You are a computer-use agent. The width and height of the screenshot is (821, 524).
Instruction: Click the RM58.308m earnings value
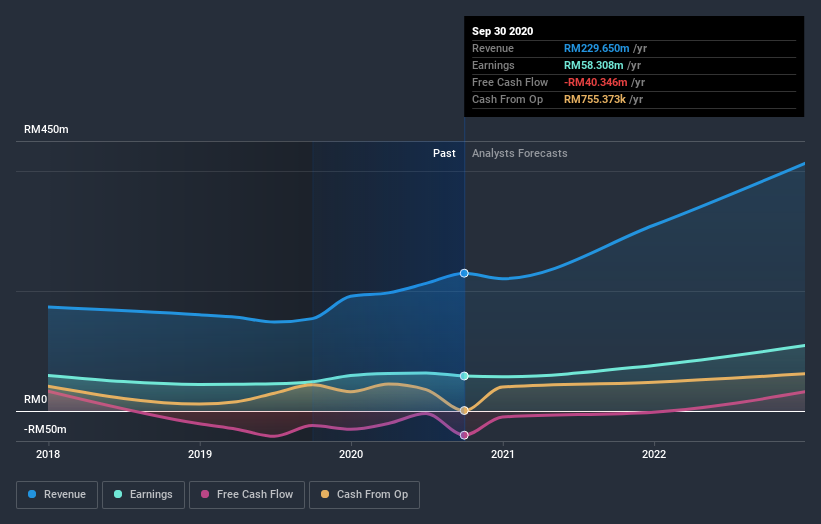click(593, 65)
